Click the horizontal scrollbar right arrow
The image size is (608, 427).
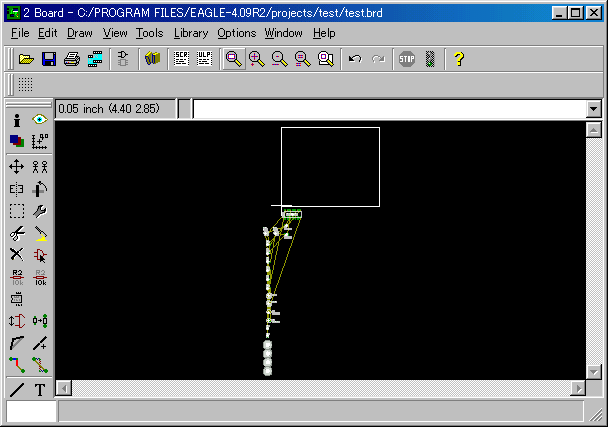click(578, 388)
